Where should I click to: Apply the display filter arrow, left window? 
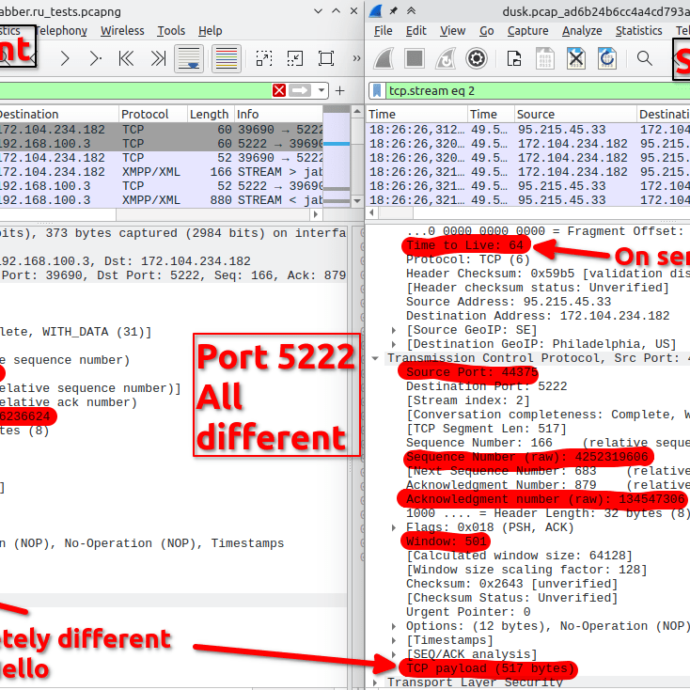point(300,91)
